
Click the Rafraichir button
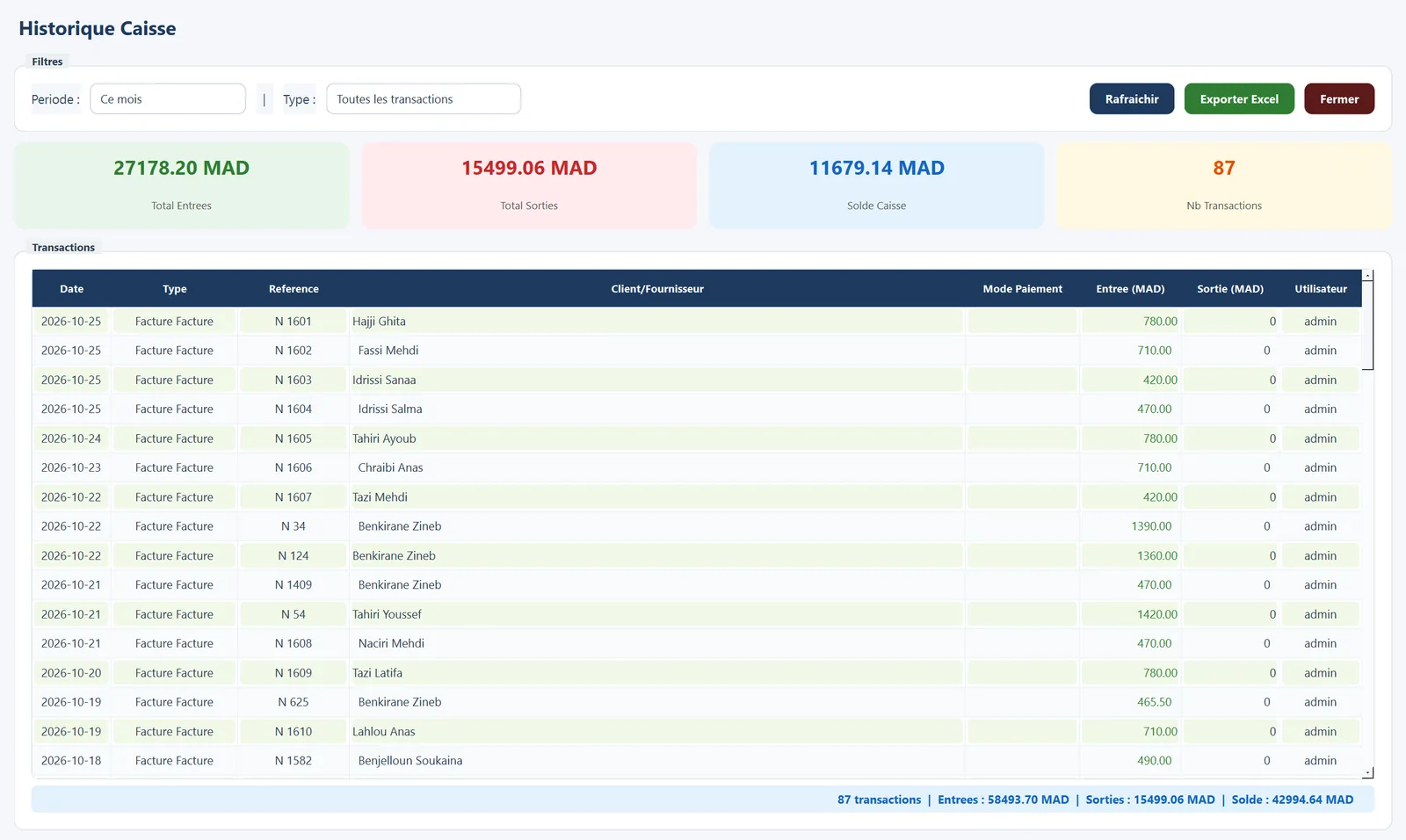coord(1132,99)
